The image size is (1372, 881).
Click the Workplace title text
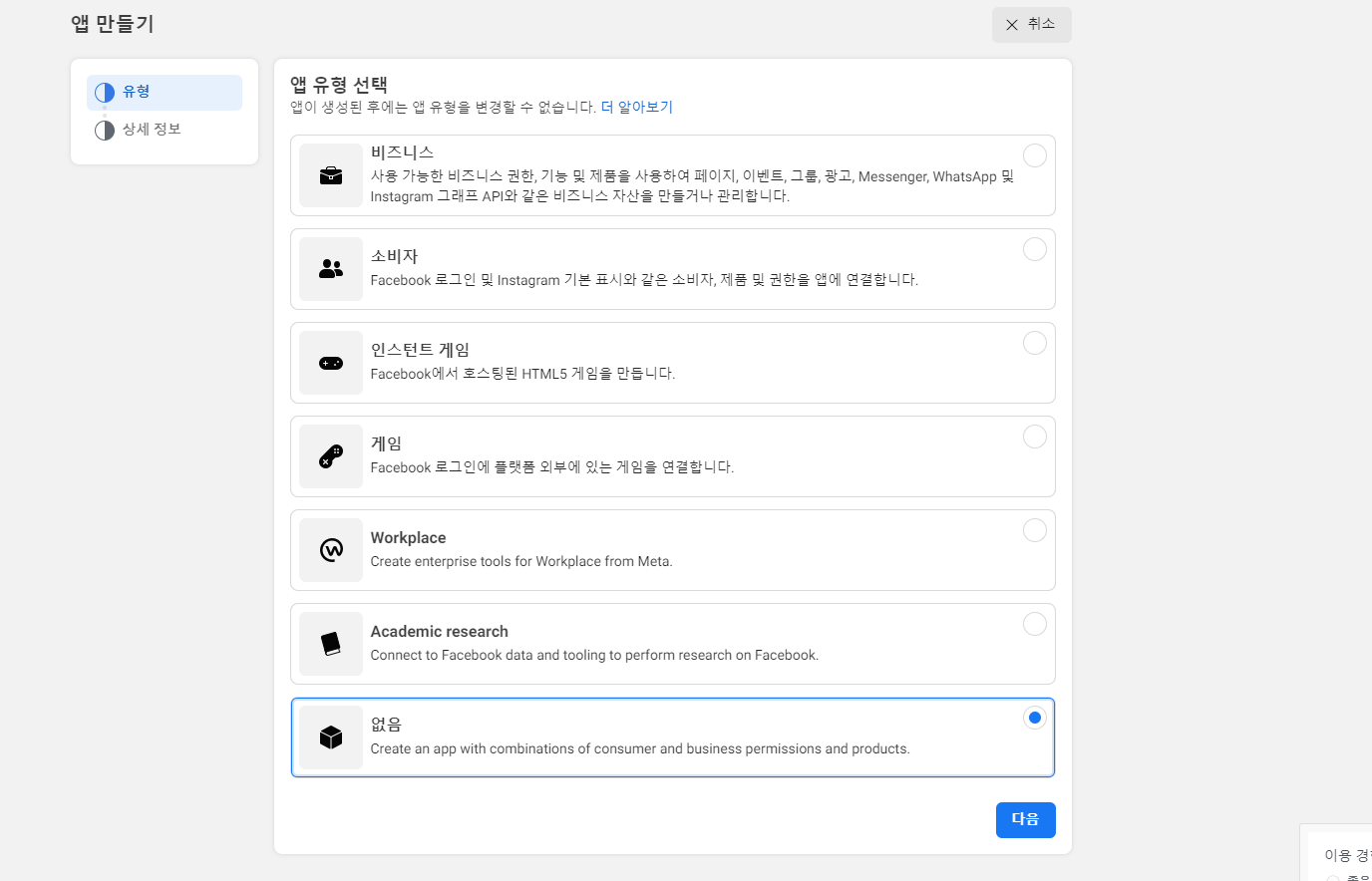click(x=408, y=537)
